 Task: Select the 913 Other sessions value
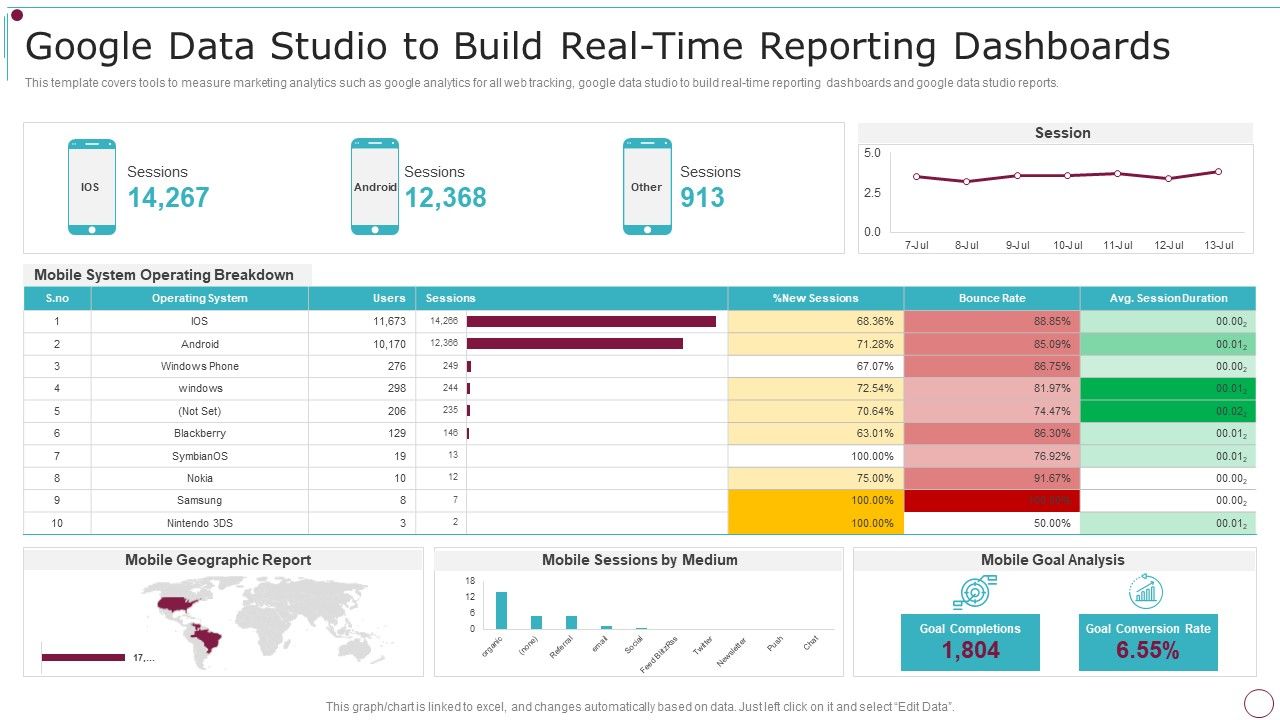tap(702, 198)
